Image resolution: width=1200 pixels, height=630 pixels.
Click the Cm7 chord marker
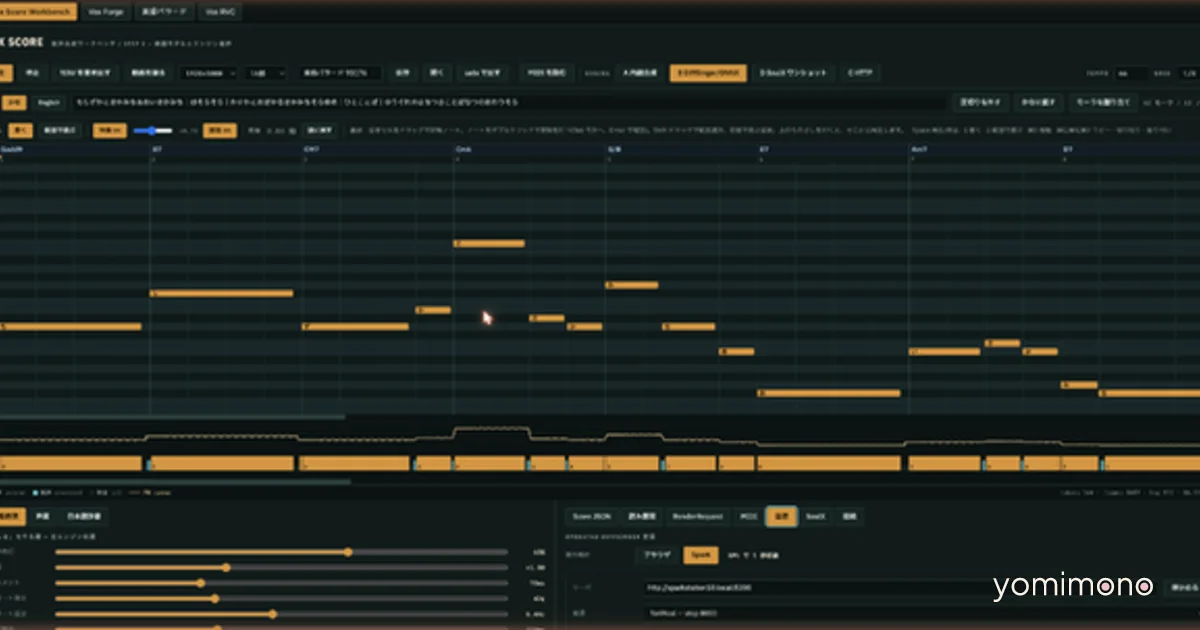[311, 148]
